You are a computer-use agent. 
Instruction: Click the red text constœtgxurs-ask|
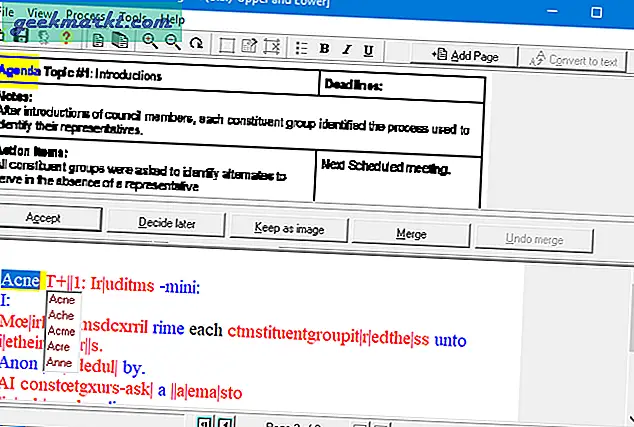pos(86,387)
